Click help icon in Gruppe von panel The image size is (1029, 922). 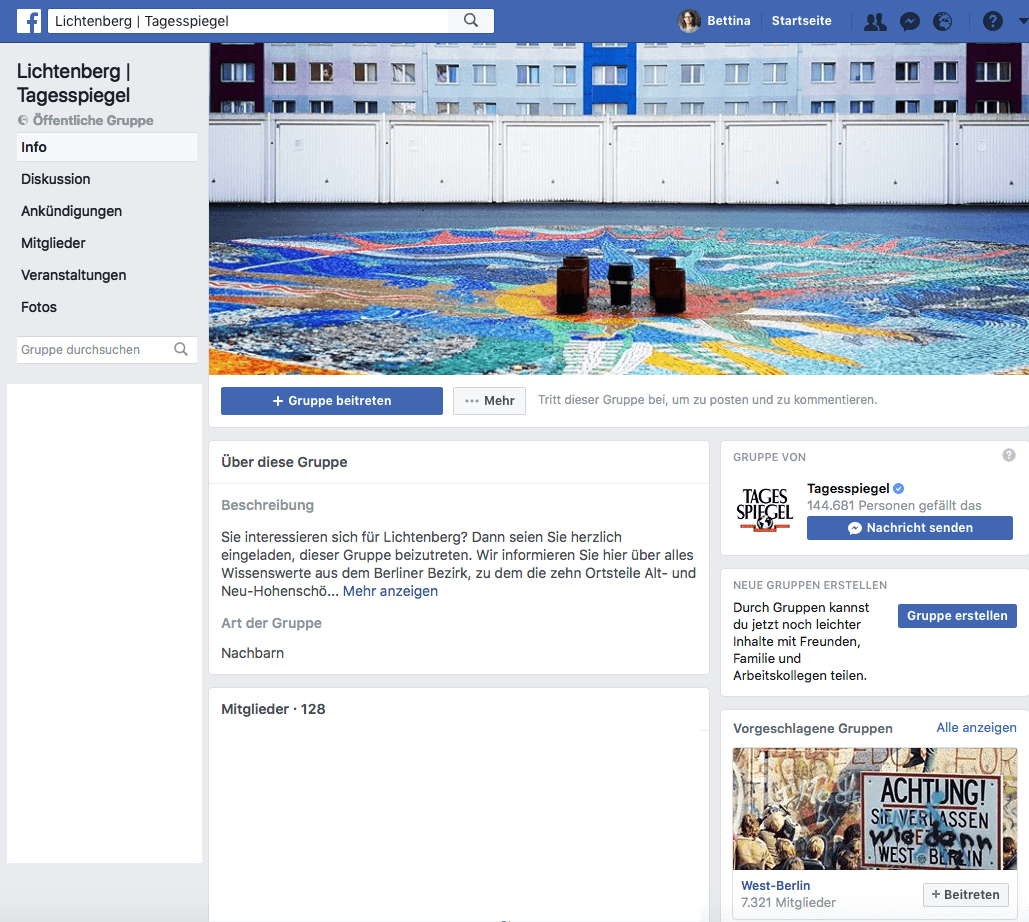[1008, 456]
